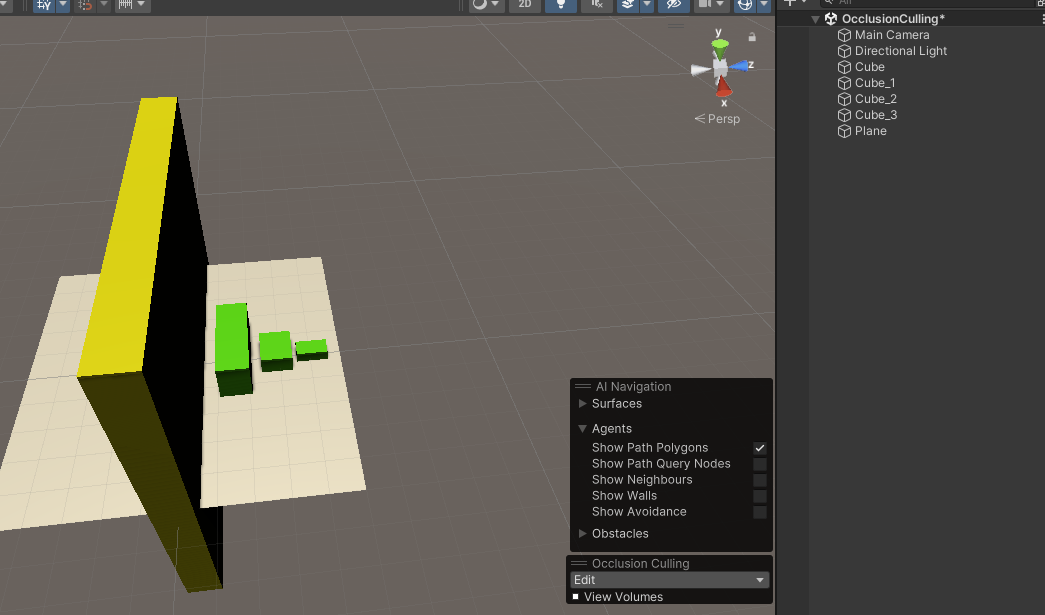1045x615 pixels.
Task: Click the cube icon next to Main Camera
Action: click(x=844, y=35)
